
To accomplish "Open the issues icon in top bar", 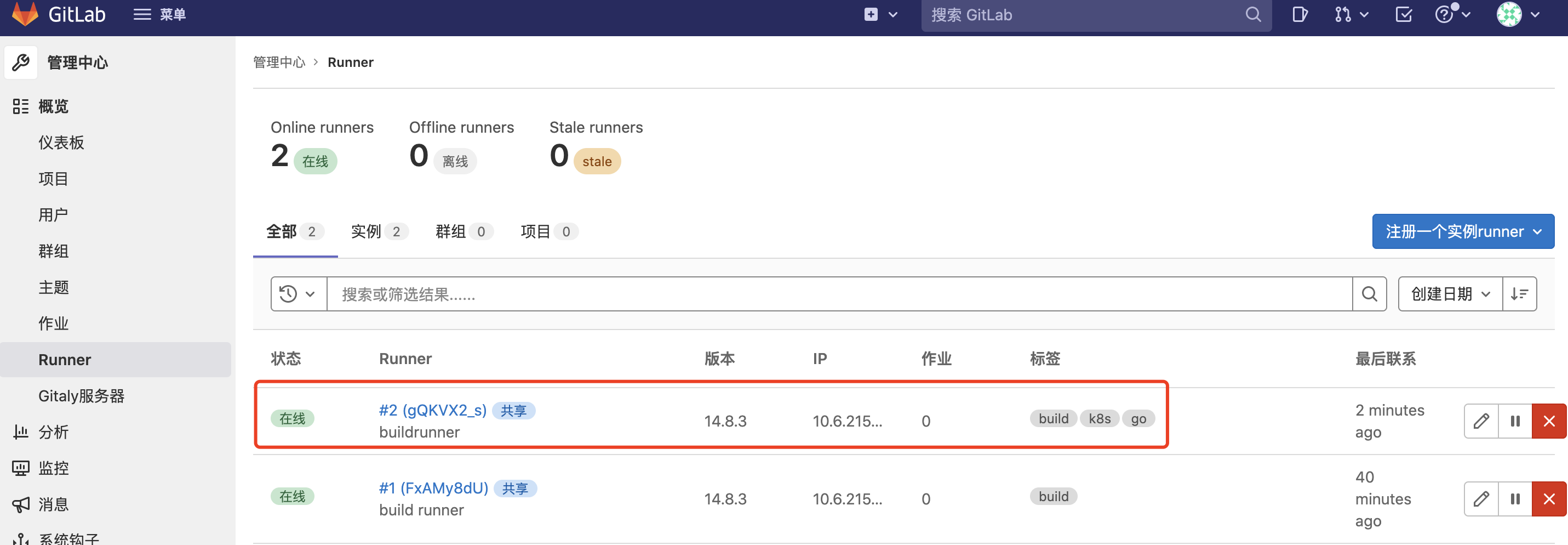I will click(x=1300, y=14).
